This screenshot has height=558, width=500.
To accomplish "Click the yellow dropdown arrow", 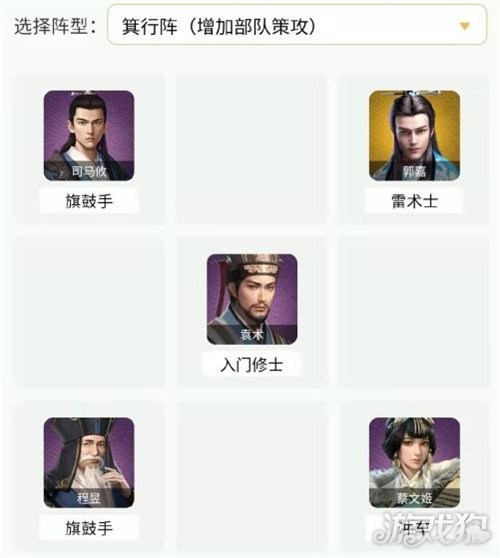I will [465, 26].
